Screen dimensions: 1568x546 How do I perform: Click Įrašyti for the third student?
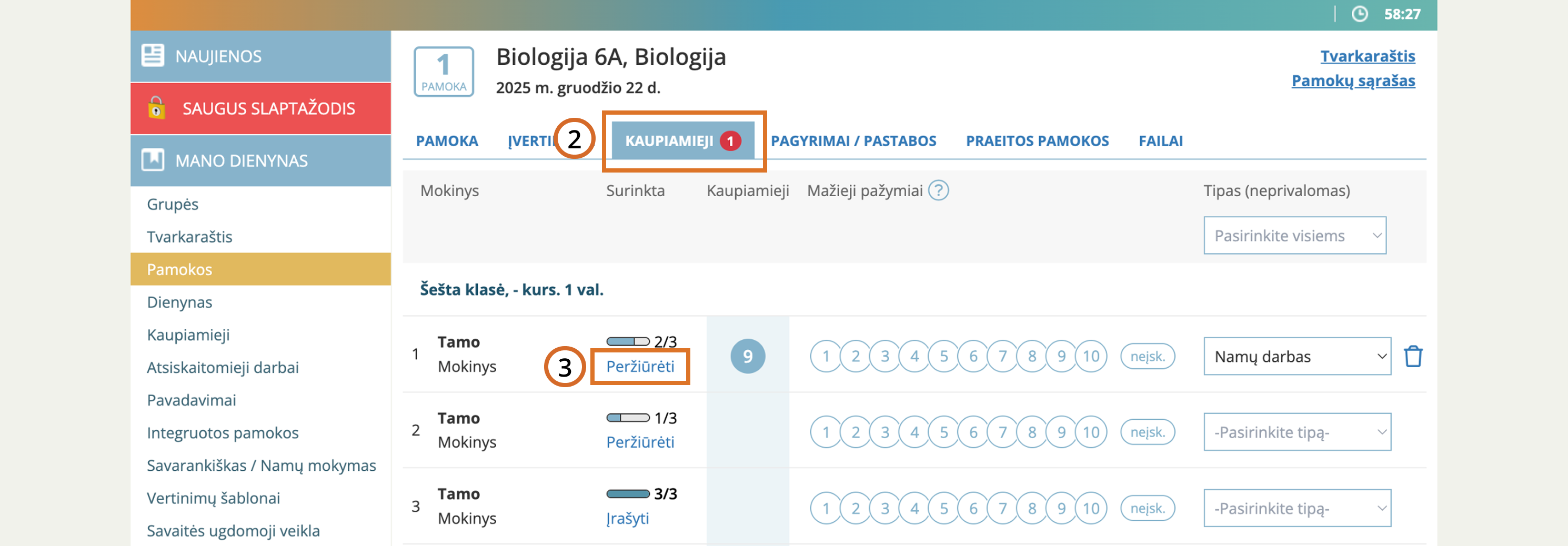point(627,518)
